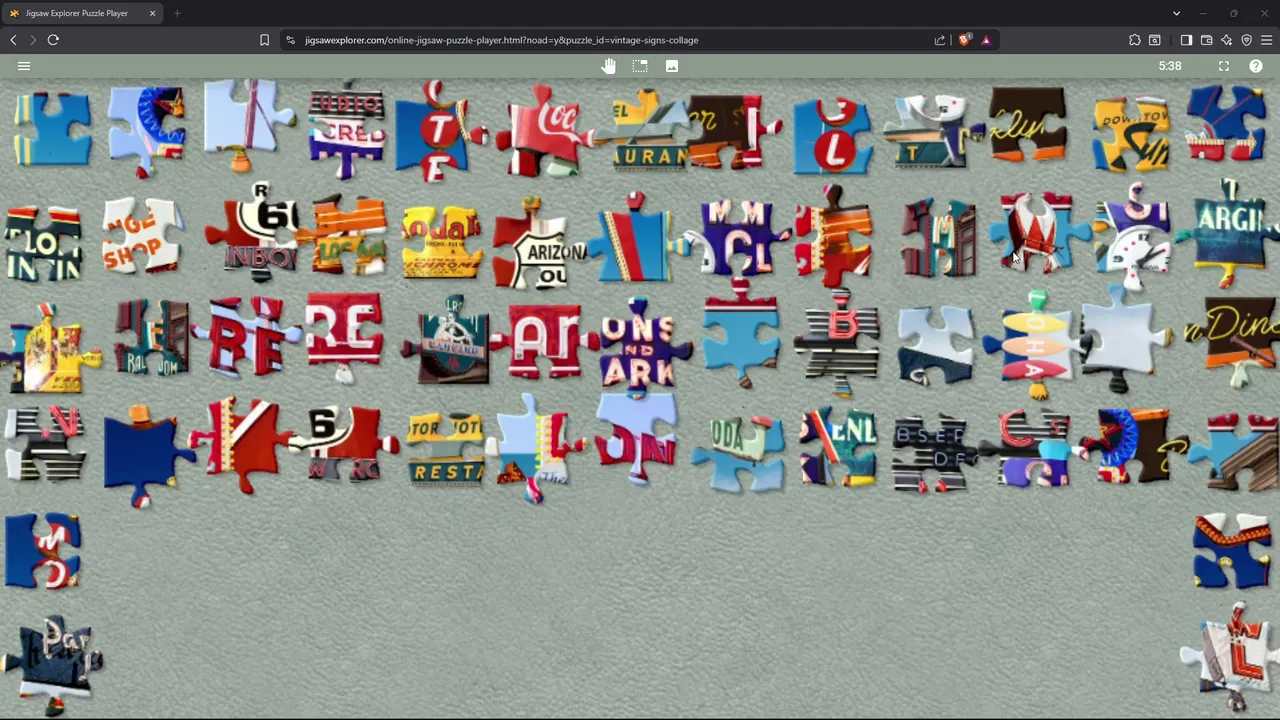1280x720 pixels.
Task: Pick the Coca-Cola puzzle piece
Action: click(x=543, y=130)
